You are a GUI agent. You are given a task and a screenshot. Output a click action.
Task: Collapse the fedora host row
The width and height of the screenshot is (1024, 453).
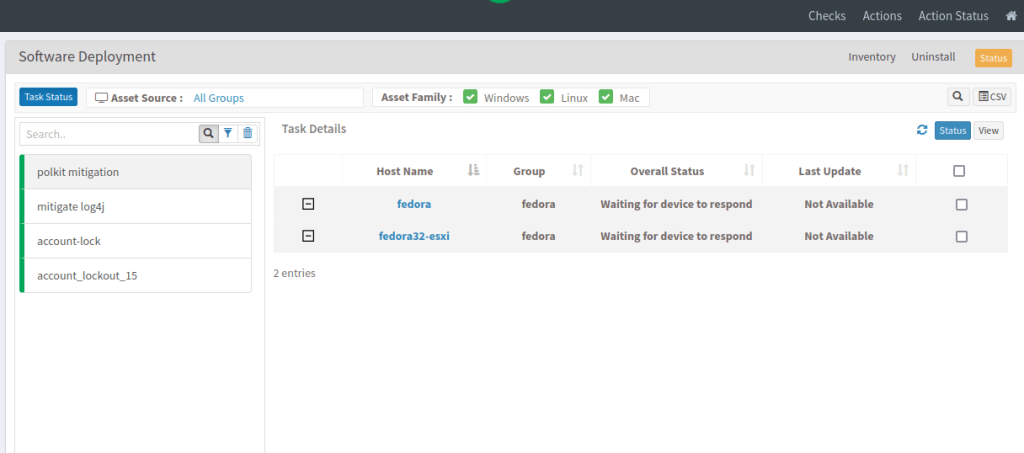[308, 204]
